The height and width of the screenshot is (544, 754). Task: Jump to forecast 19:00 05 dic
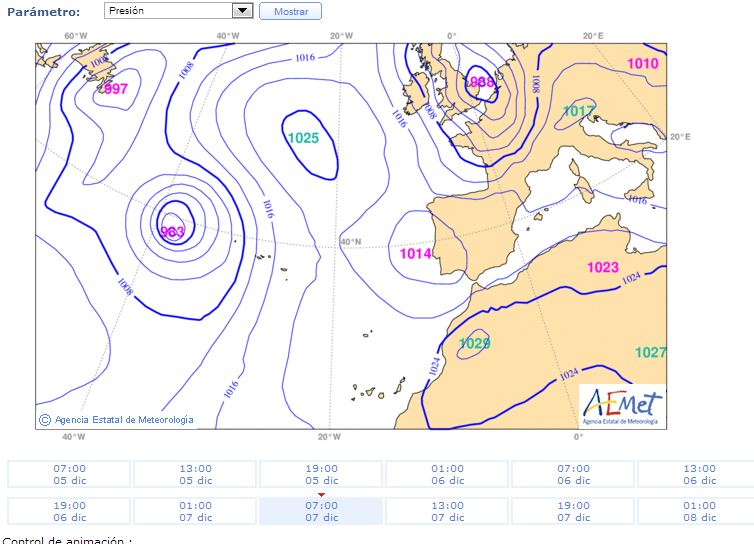321,474
